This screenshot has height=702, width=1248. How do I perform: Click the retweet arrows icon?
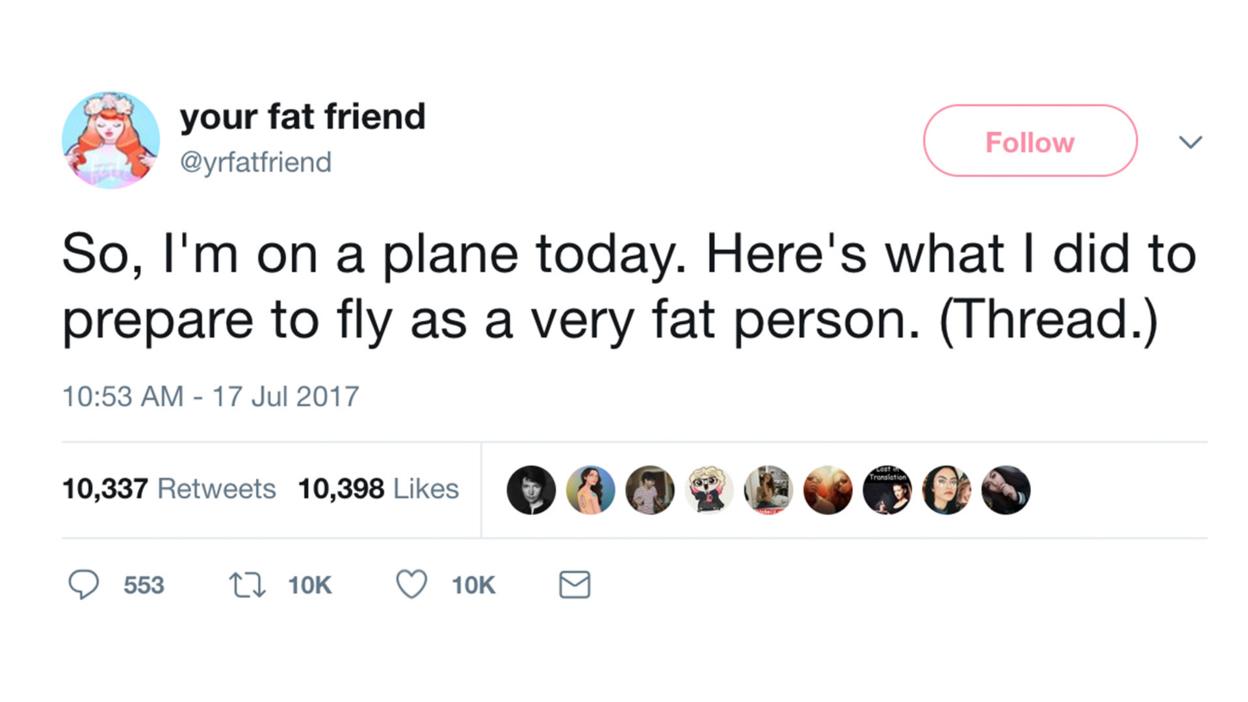[x=247, y=585]
